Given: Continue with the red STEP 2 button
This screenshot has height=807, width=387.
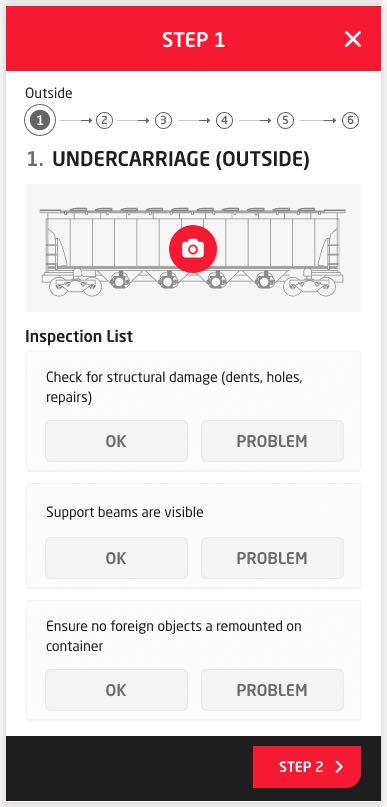Looking at the screenshot, I should pyautogui.click(x=307, y=767).
